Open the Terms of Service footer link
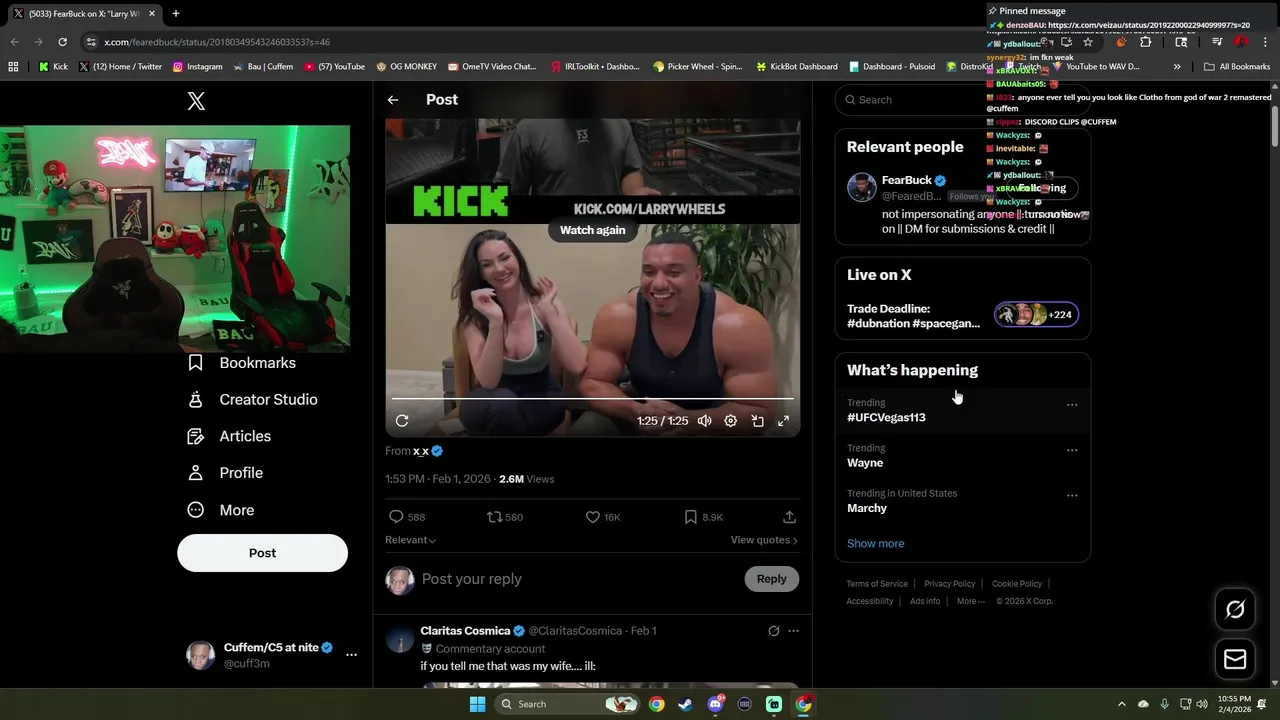Viewport: 1280px width, 720px height. tap(877, 584)
